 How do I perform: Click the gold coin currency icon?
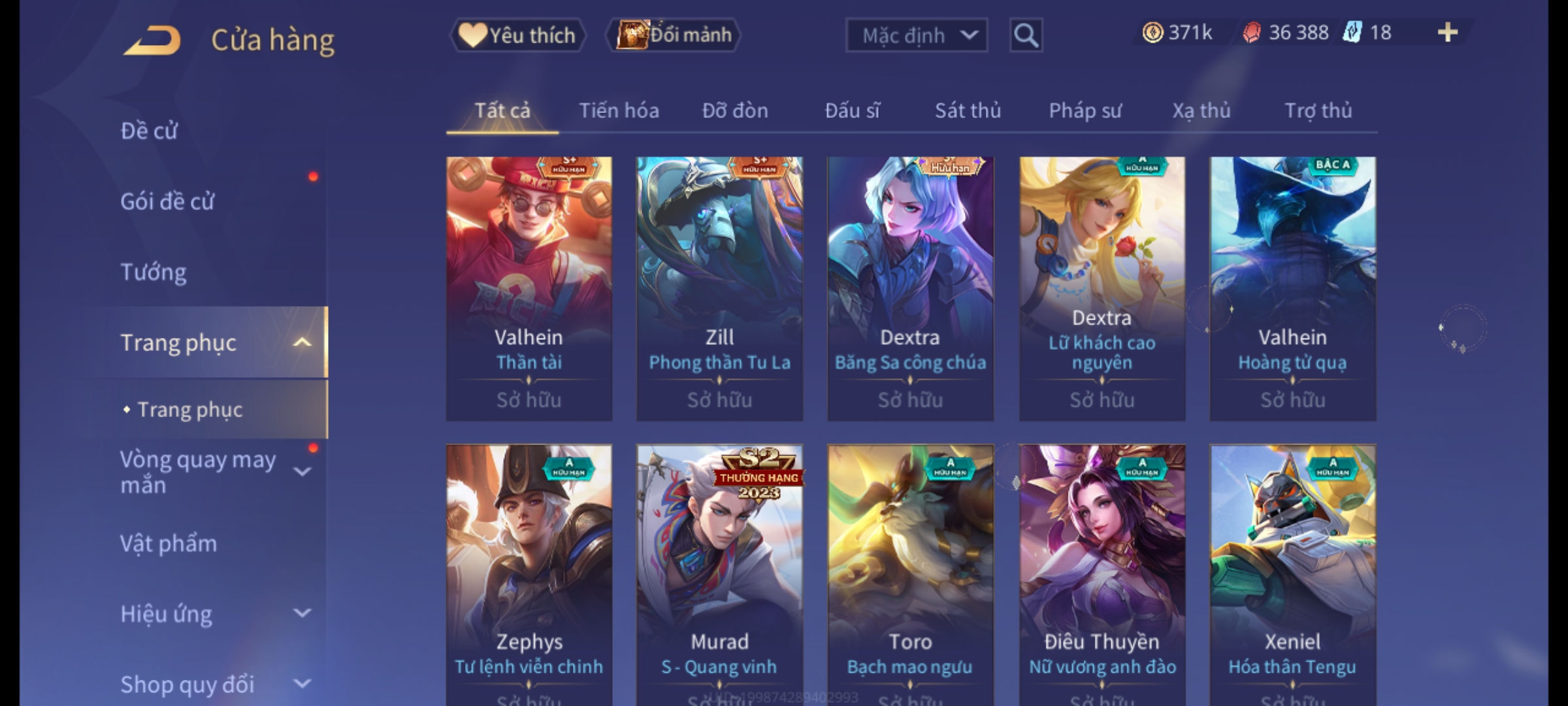pyautogui.click(x=1152, y=33)
